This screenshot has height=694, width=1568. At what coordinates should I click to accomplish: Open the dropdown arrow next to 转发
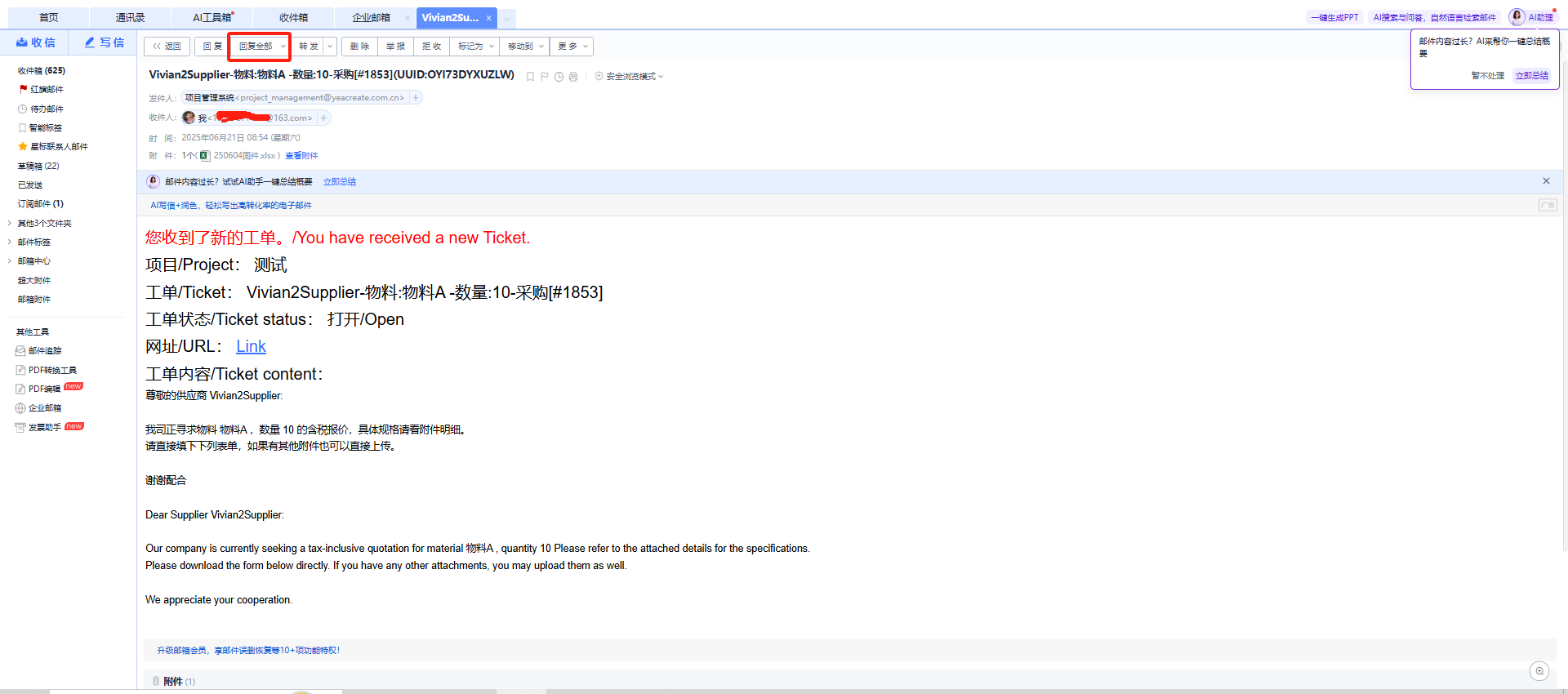pyautogui.click(x=330, y=47)
